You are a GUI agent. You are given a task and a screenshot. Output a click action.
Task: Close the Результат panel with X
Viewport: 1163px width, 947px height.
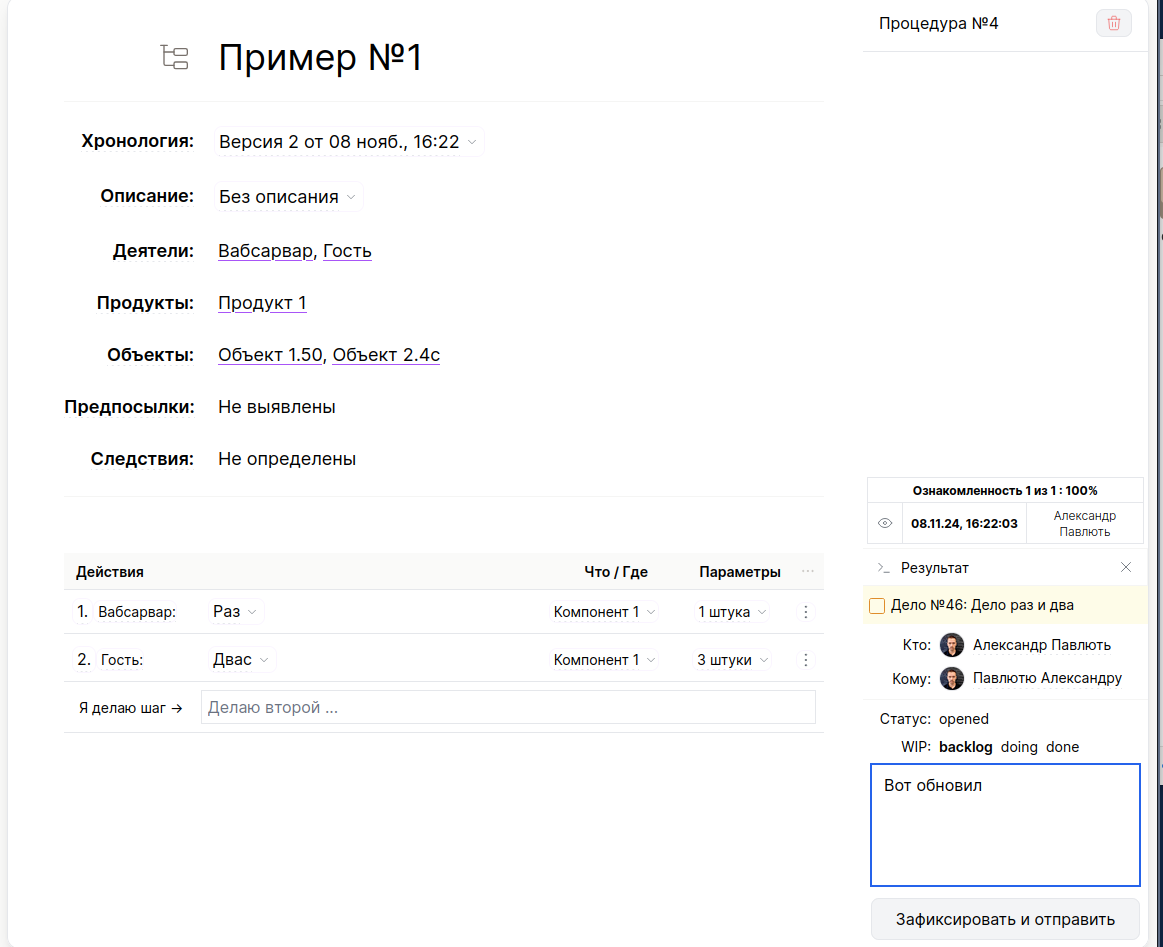(x=1126, y=567)
